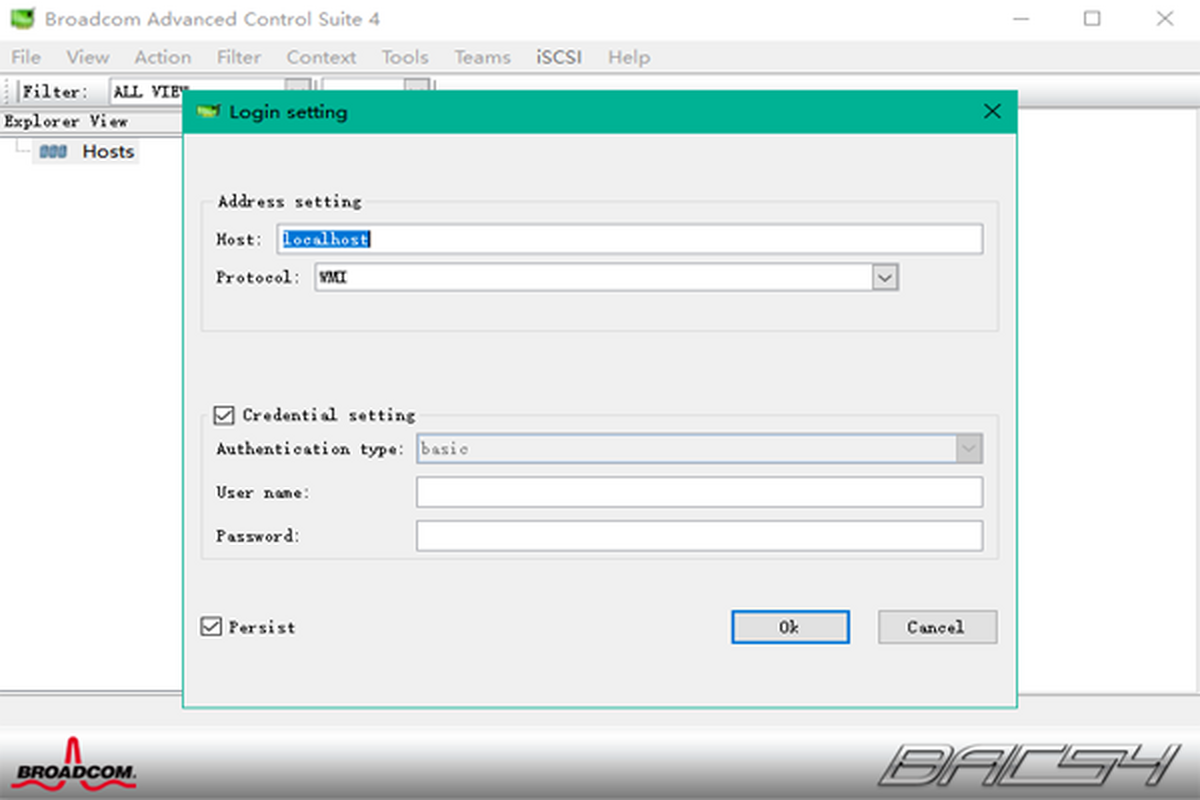Open the Action menu

(x=163, y=57)
